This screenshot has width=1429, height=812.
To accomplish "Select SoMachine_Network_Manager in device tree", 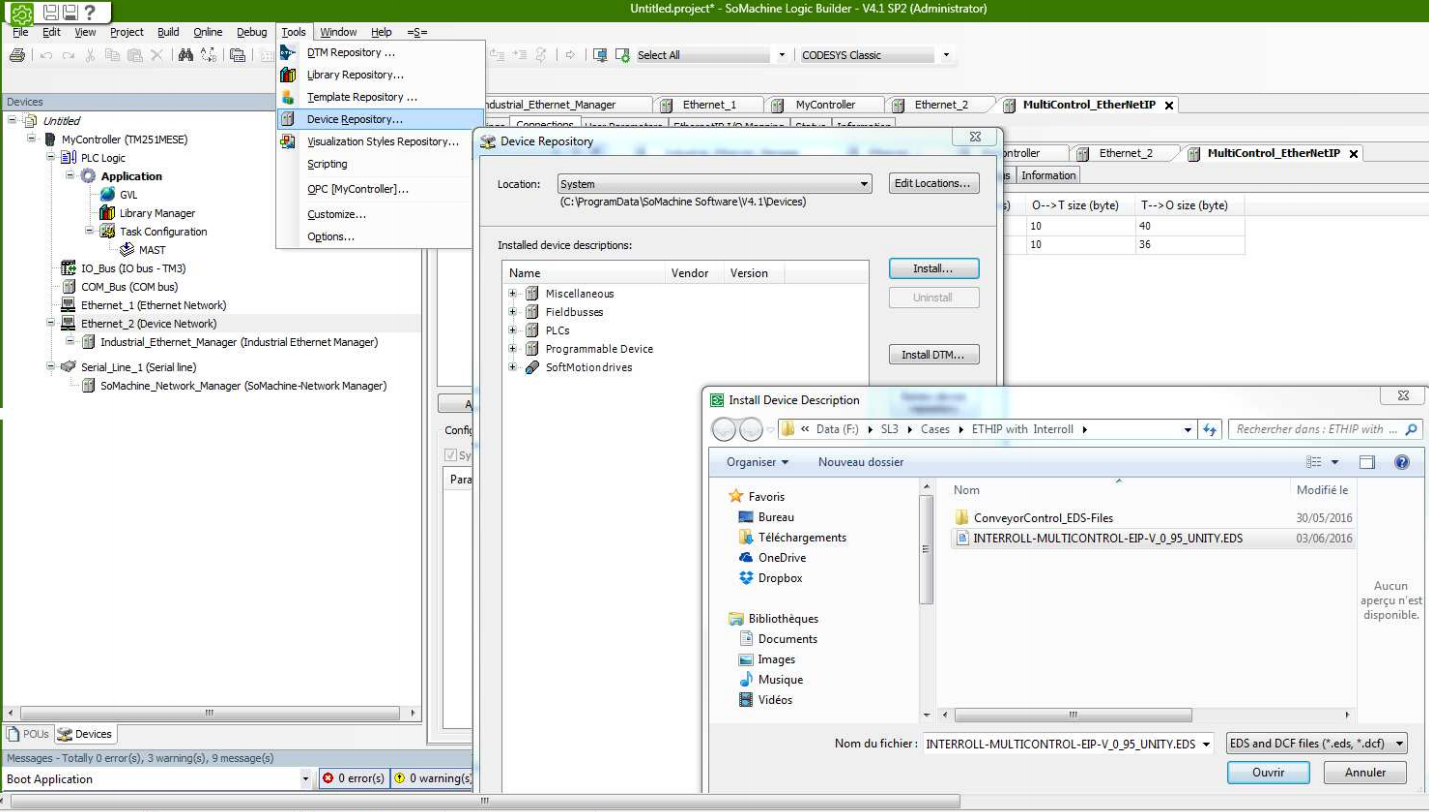I will click(243, 386).
